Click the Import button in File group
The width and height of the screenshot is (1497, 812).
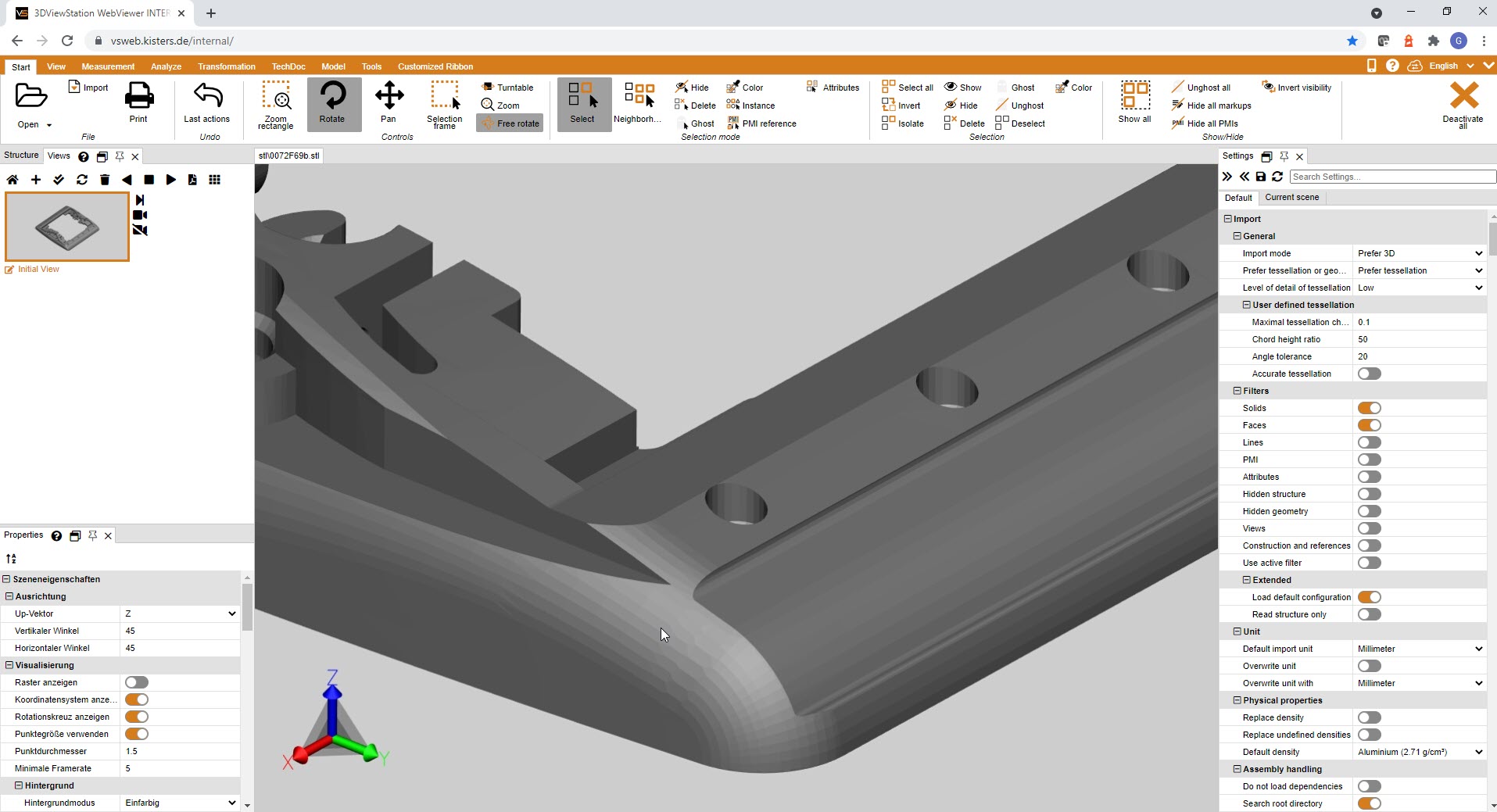pos(88,88)
